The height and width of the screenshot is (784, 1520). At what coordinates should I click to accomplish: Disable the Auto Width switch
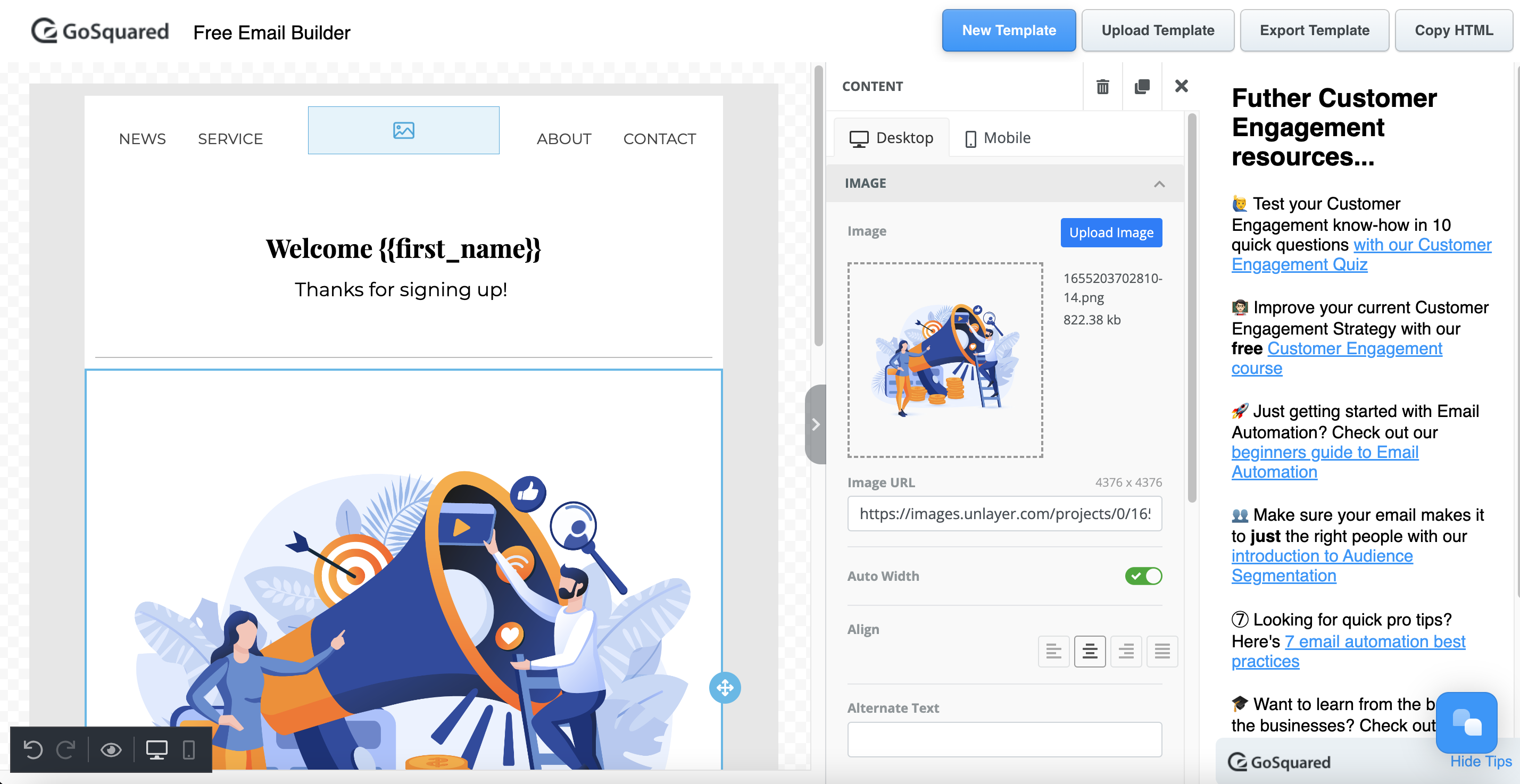1143,576
